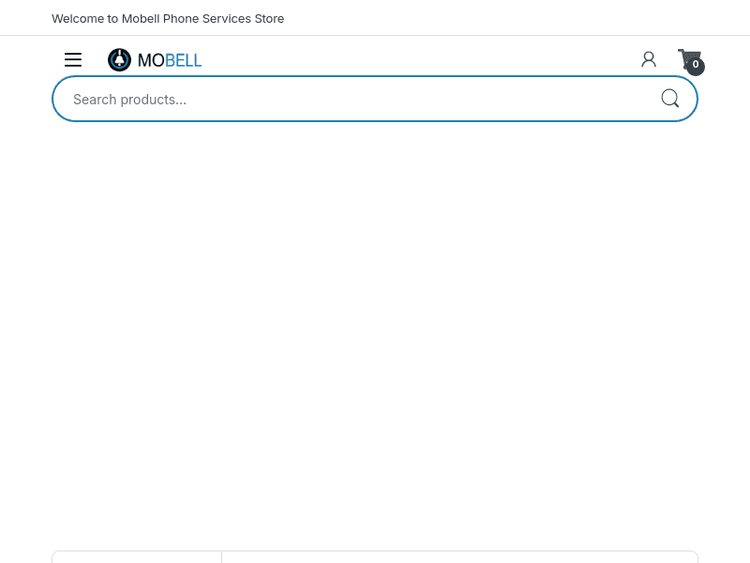750x563 pixels.
Task: Expand the off-canvas menu via three-line icon
Action: pyautogui.click(x=73, y=60)
